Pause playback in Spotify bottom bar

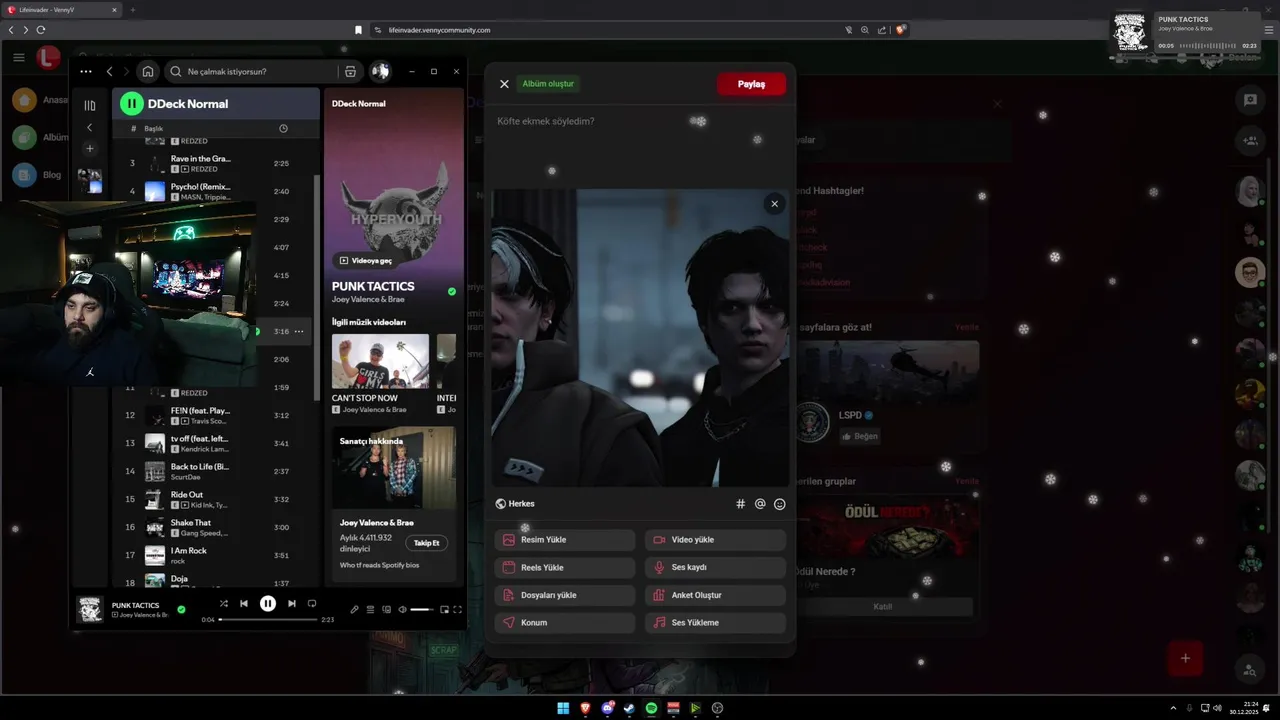pyautogui.click(x=268, y=603)
